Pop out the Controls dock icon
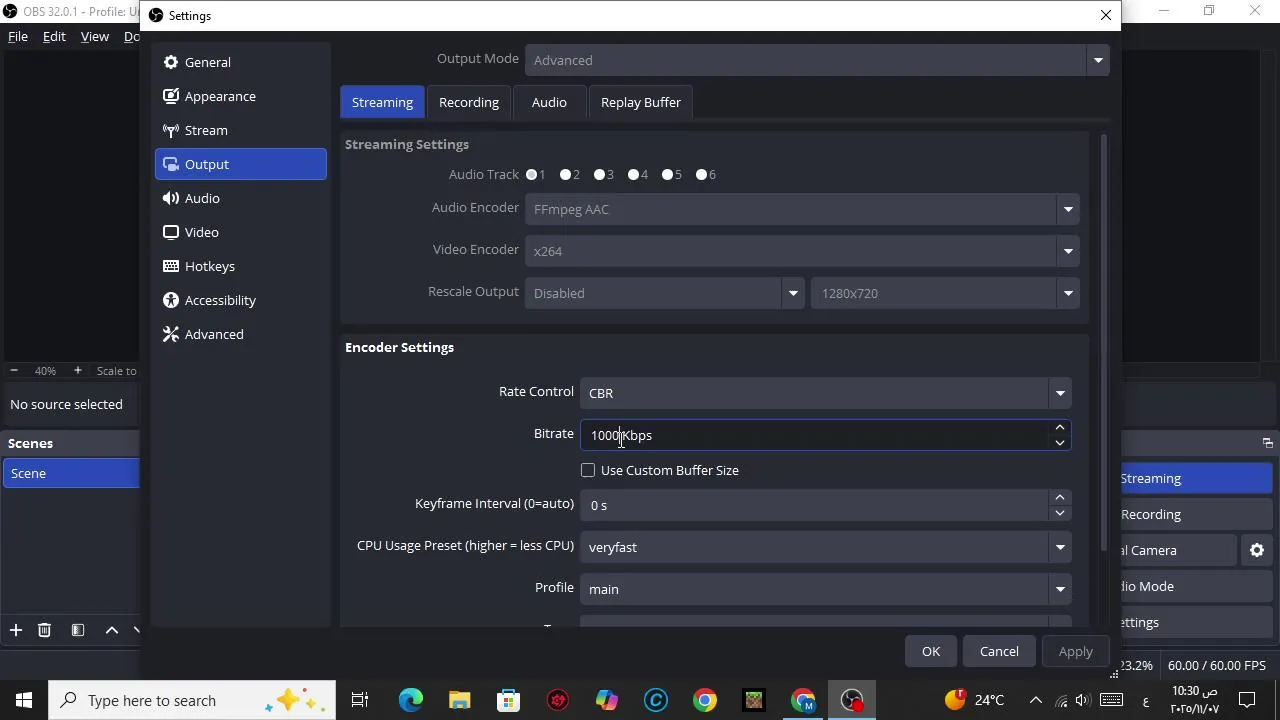Screen dimensions: 1280x720 [x=1267, y=443]
